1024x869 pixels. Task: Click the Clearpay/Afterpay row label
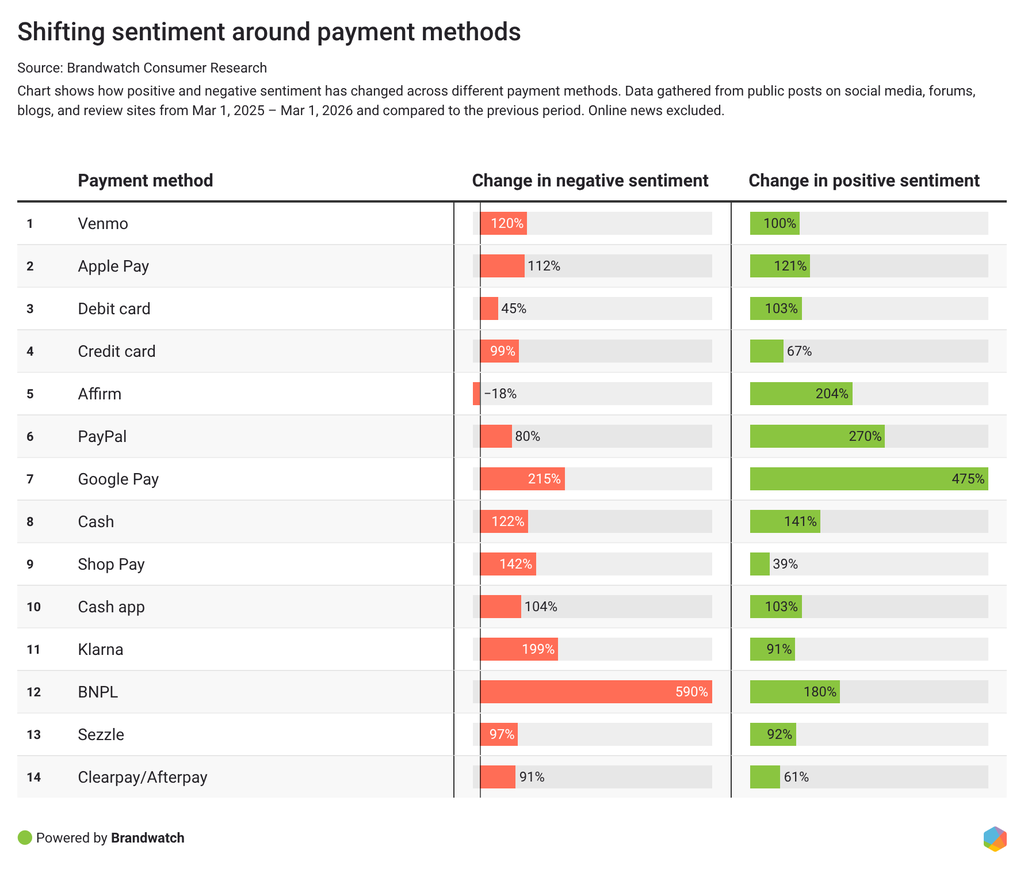tap(142, 777)
